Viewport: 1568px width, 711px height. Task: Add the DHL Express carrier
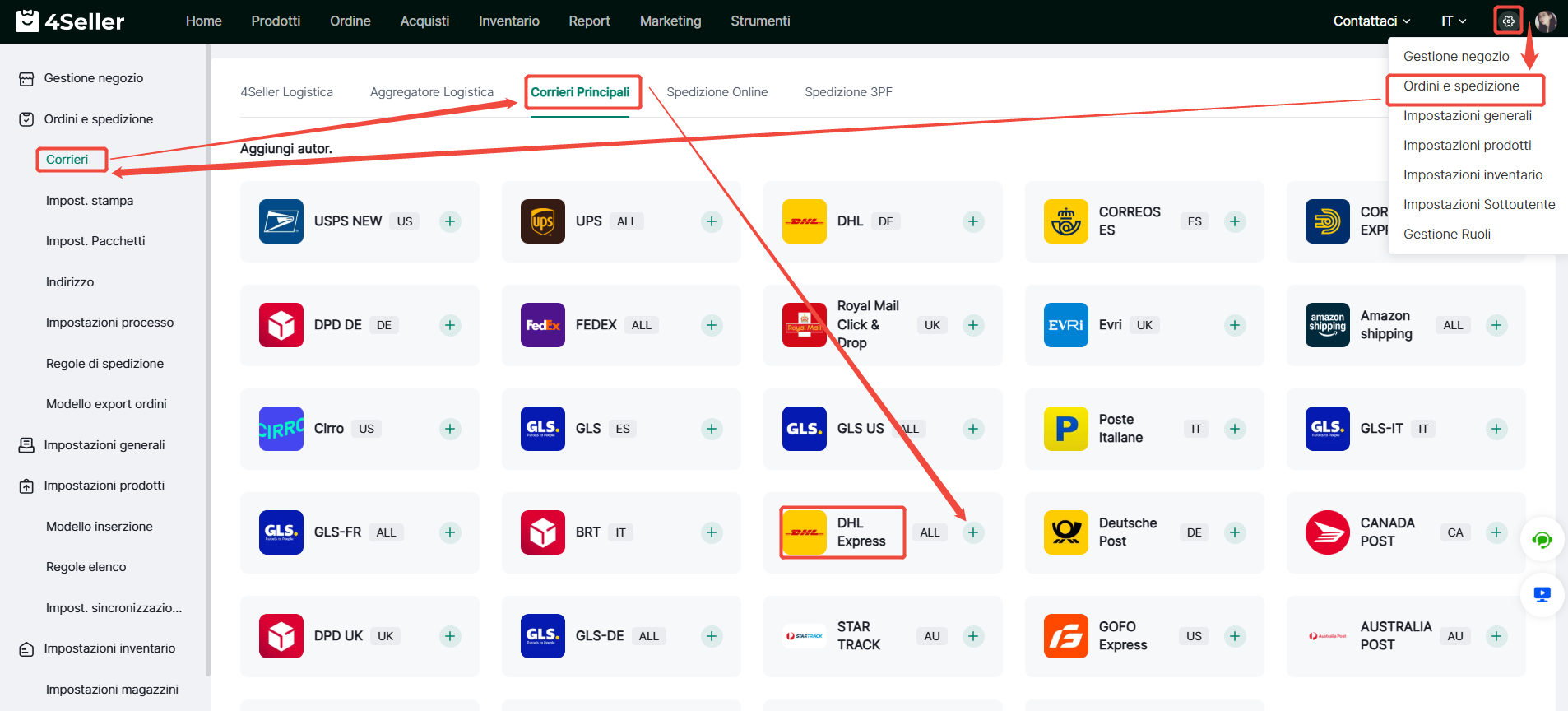(x=972, y=532)
